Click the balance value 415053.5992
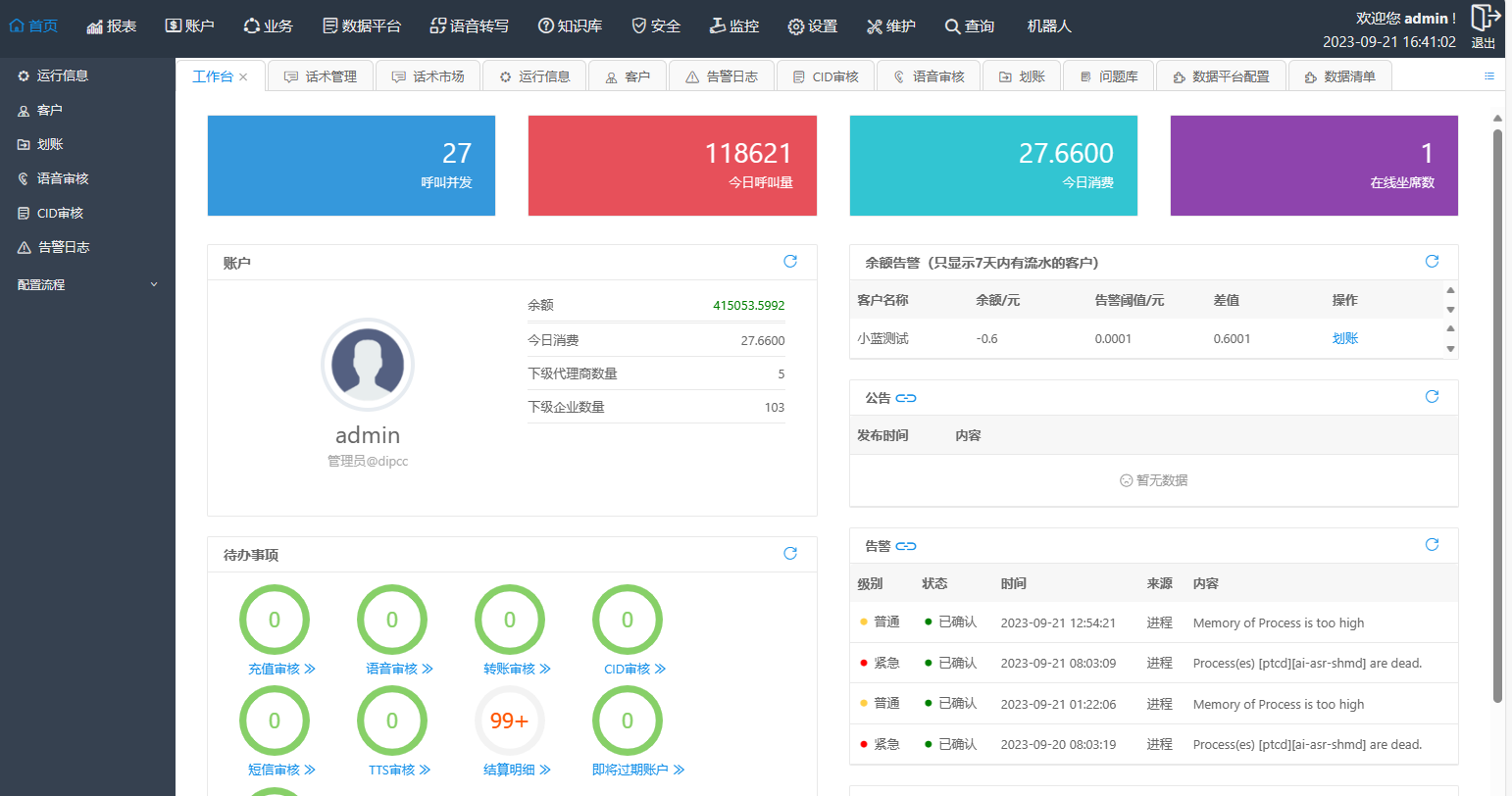Viewport: 1512px width, 796px height. 749,305
